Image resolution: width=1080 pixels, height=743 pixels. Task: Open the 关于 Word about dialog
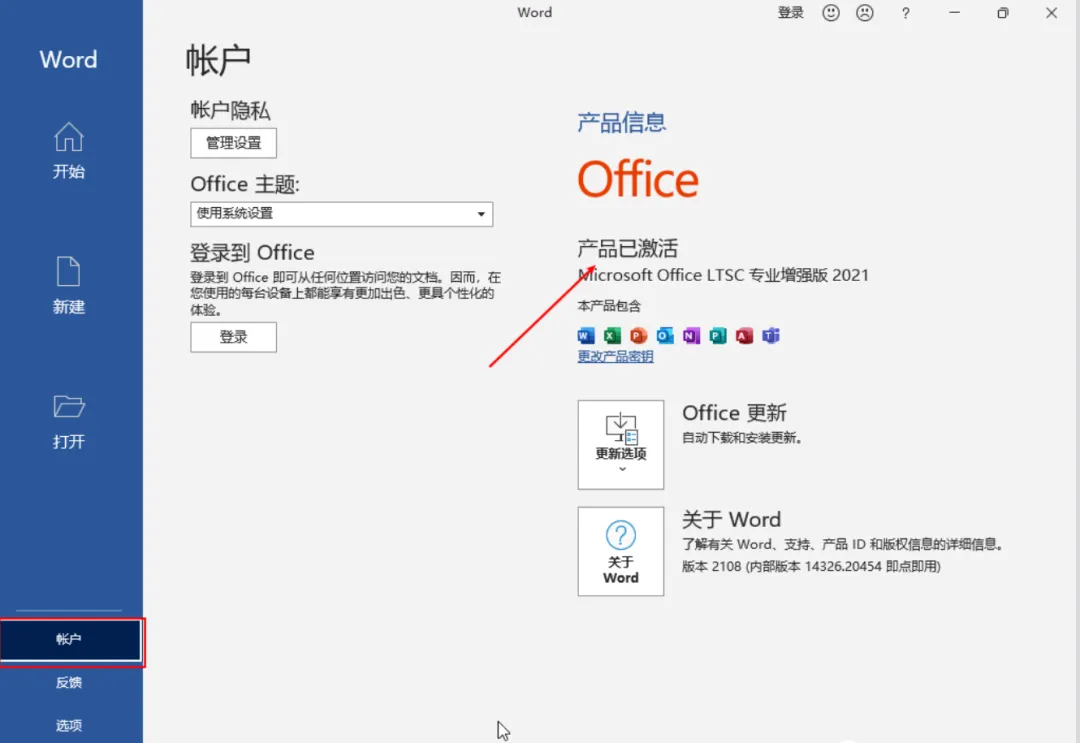click(x=621, y=551)
